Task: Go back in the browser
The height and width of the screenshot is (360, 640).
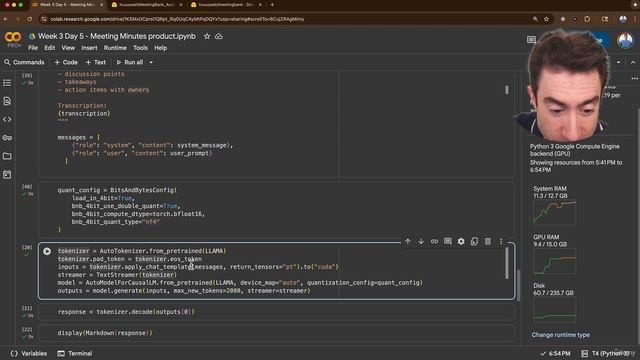Action: click(6, 19)
